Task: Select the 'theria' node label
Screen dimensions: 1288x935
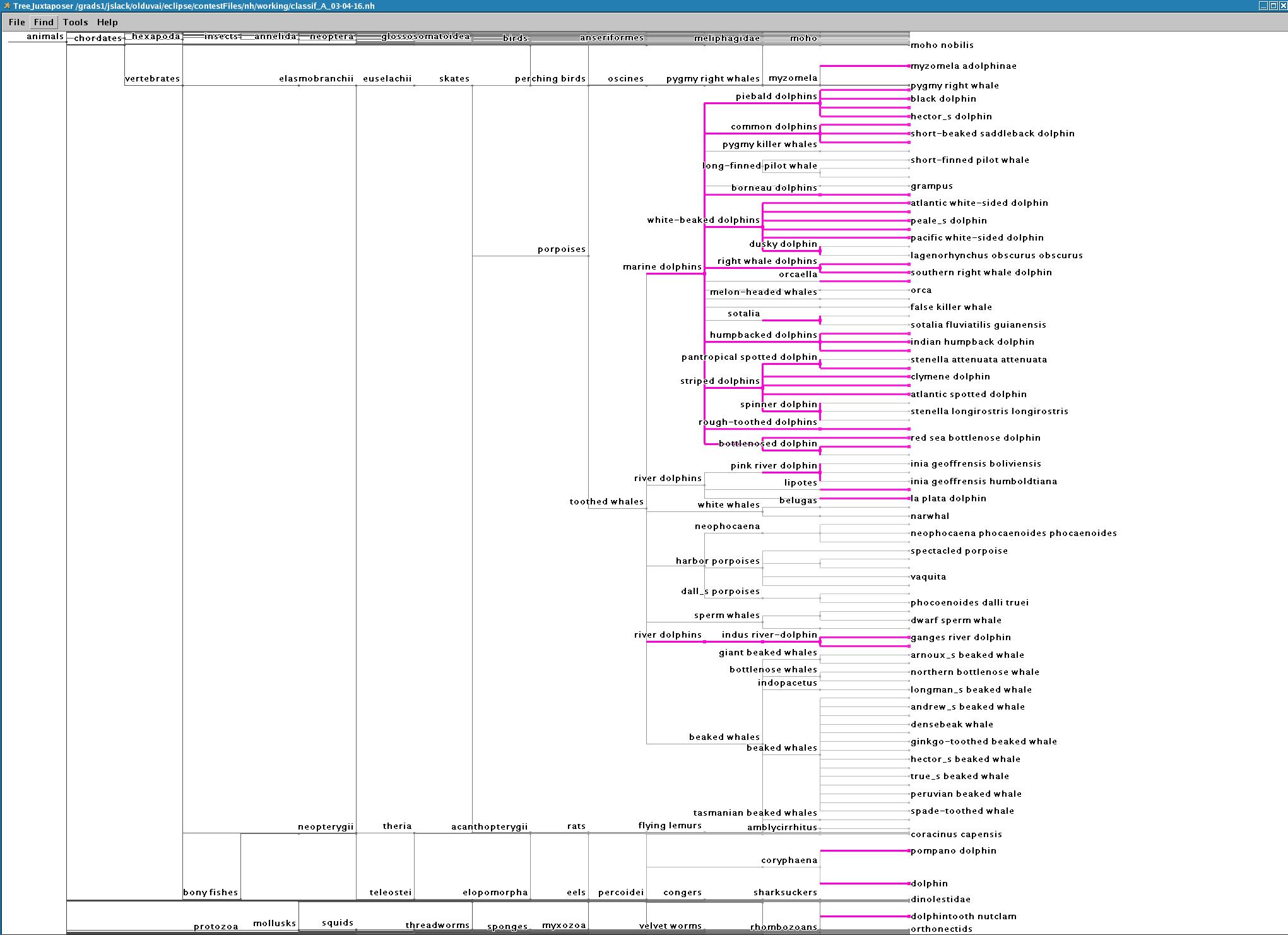Action: 397,826
